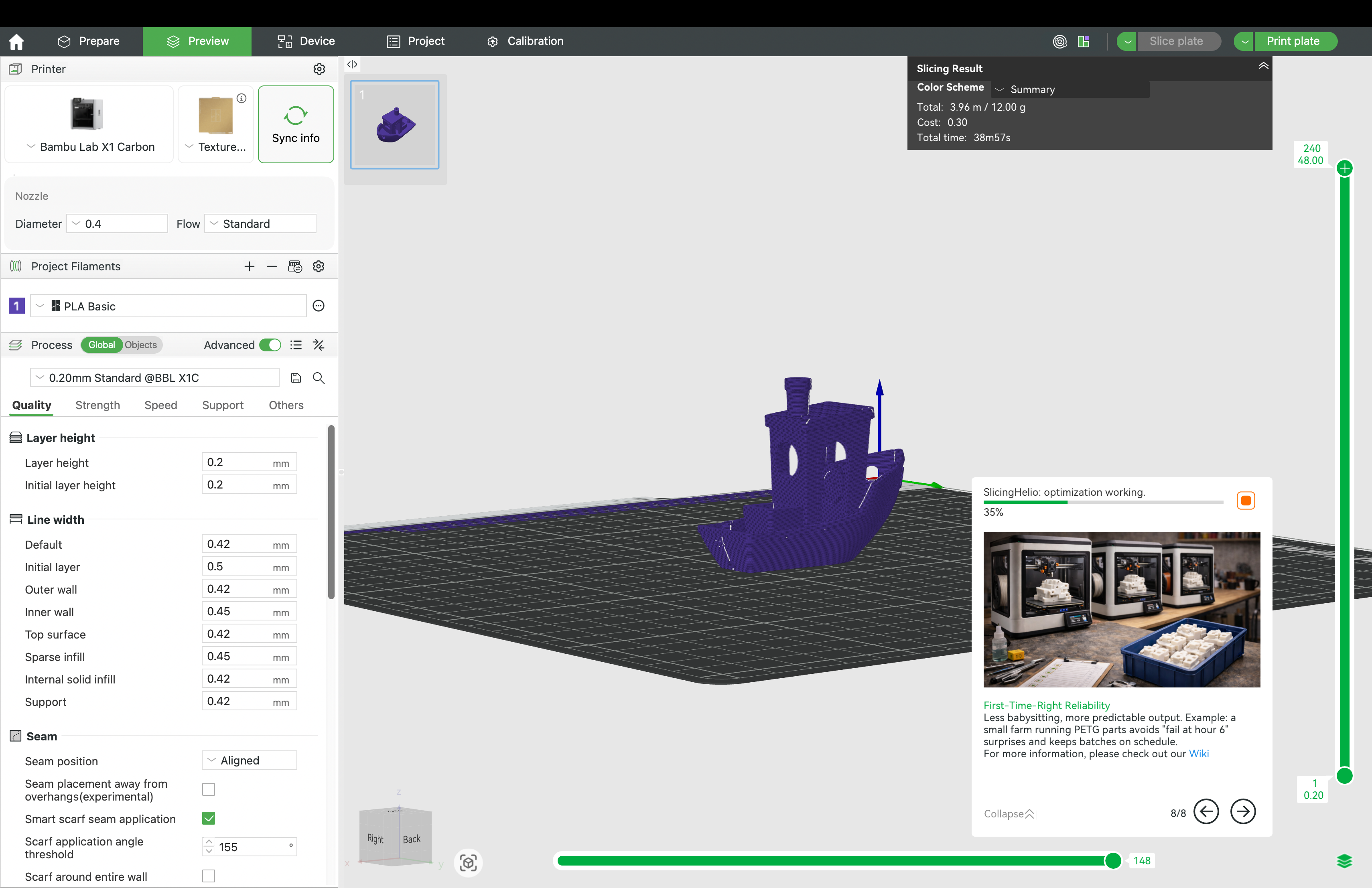This screenshot has width=1372, height=888.
Task: Search process settings with magnifier icon
Action: 319,378
